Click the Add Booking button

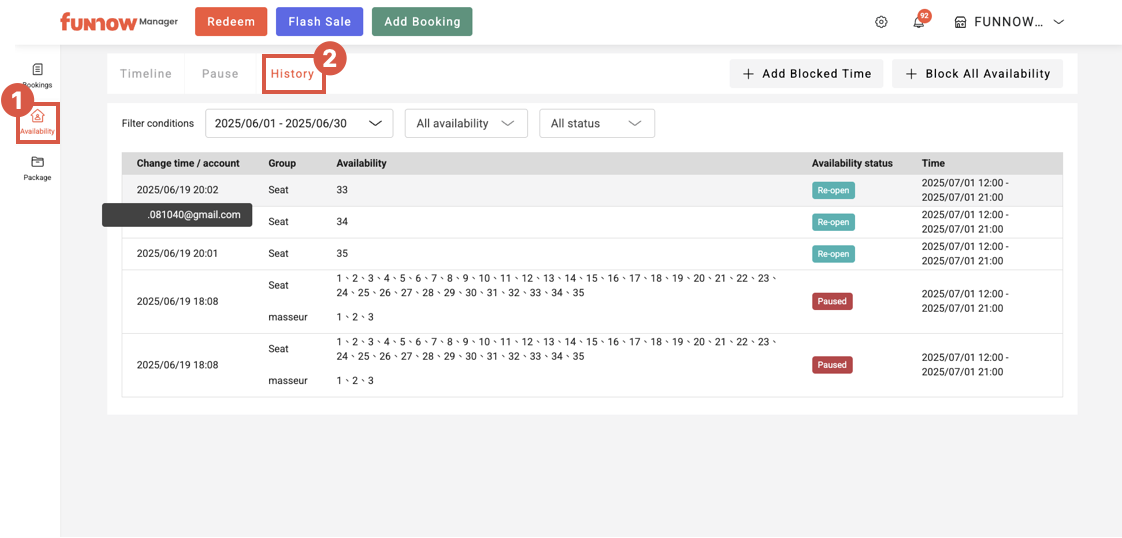point(422,21)
